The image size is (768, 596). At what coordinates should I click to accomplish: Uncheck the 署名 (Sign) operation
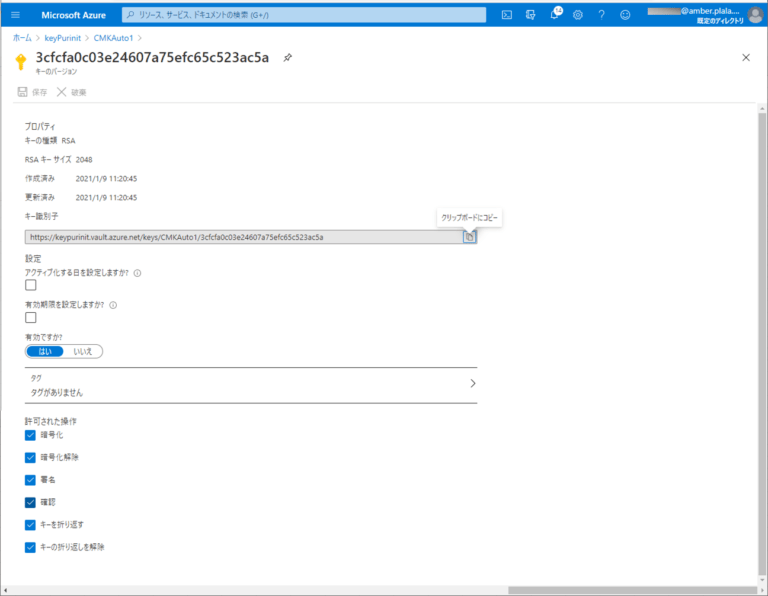pos(30,480)
